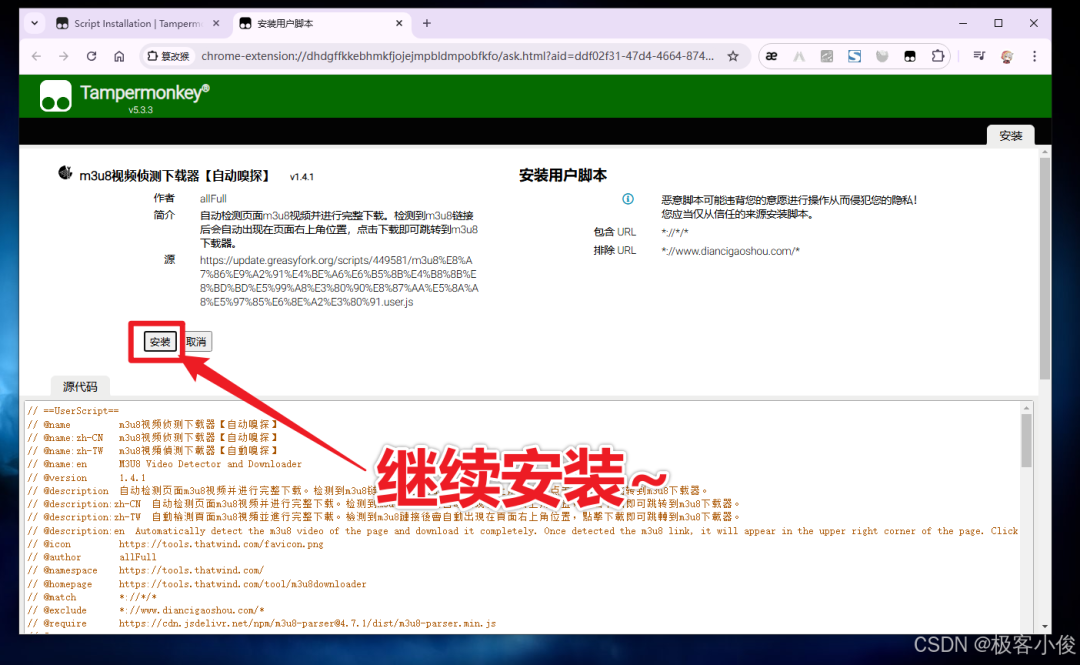Click the shield extension icon

pyautogui.click(x=882, y=57)
